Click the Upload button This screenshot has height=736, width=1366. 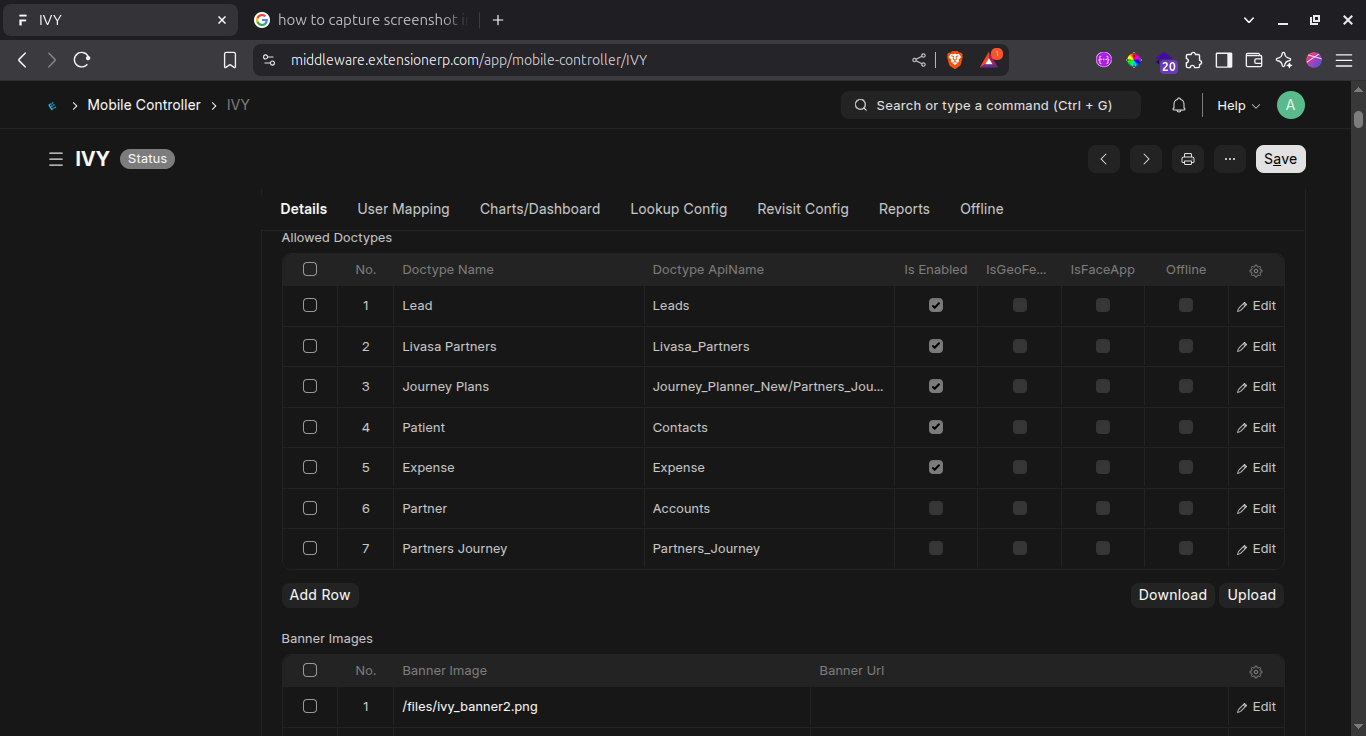(x=1252, y=595)
